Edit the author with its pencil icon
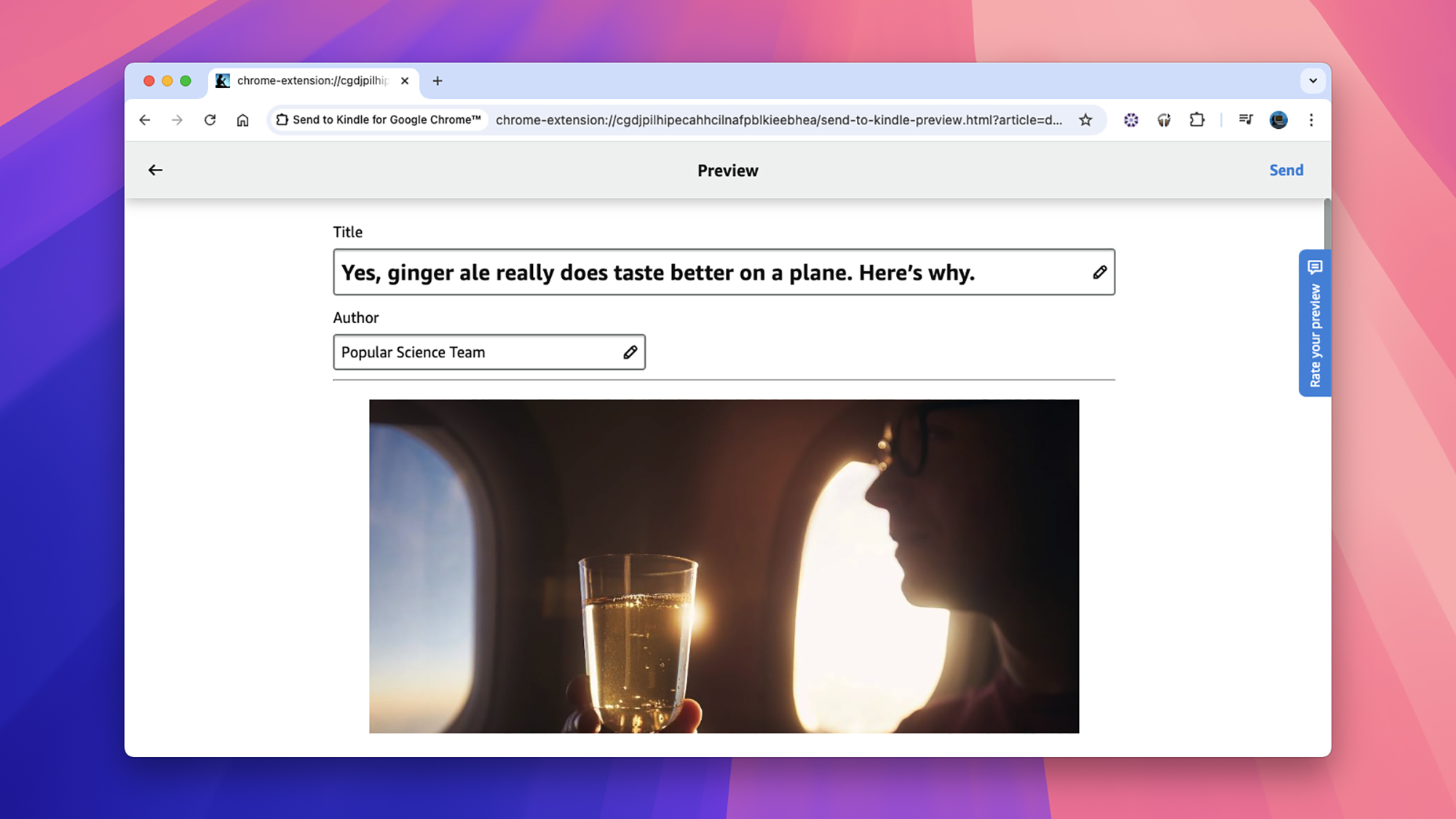Viewport: 1456px width, 819px height. tap(630, 352)
